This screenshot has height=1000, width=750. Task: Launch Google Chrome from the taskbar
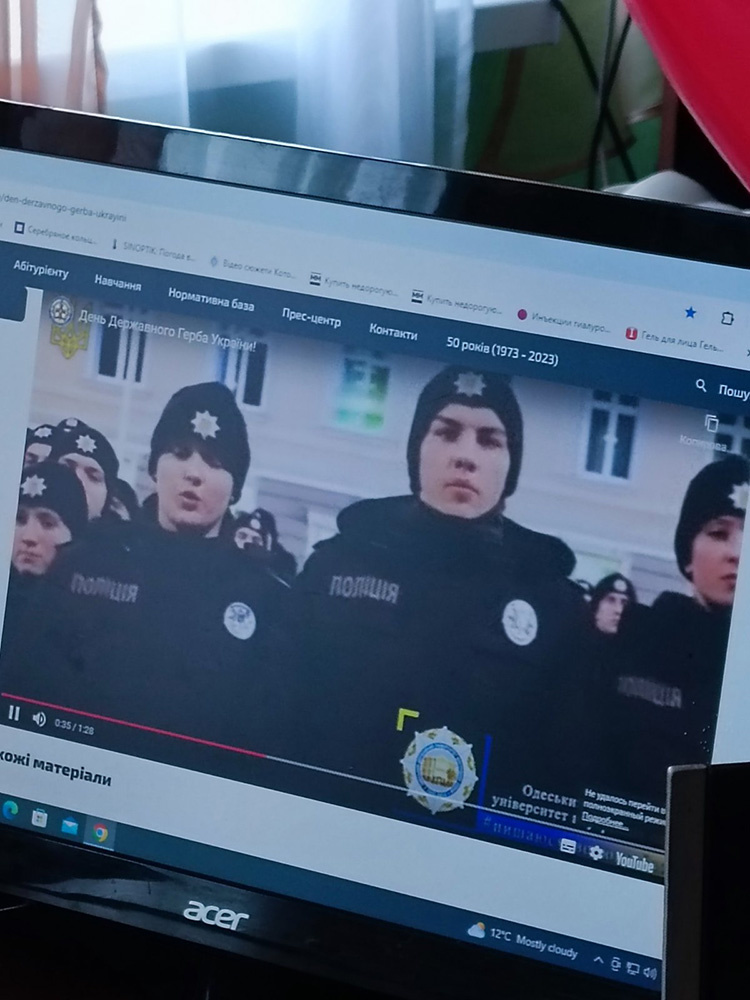(100, 832)
